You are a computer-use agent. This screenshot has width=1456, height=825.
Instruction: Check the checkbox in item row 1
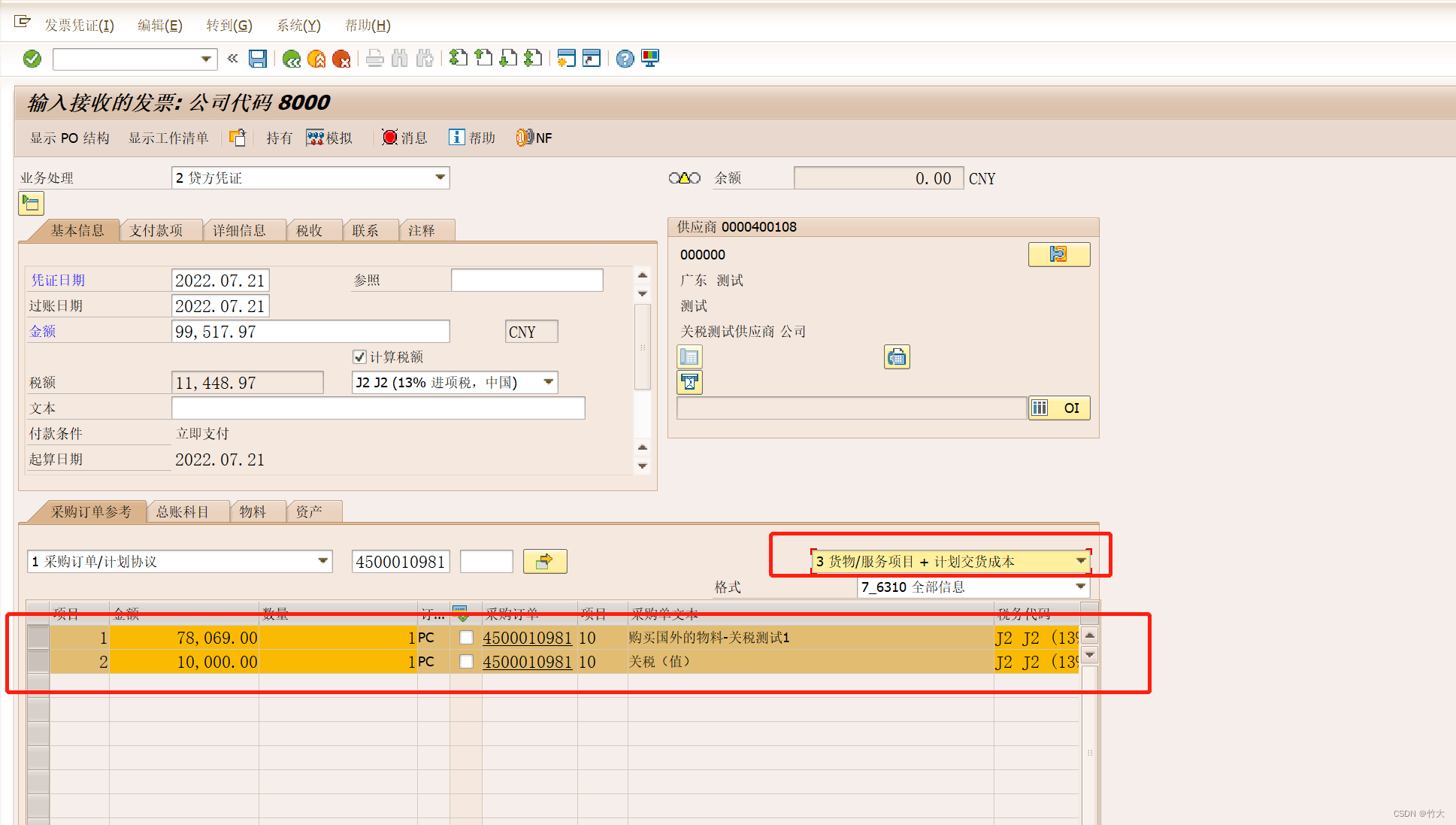[x=466, y=638]
